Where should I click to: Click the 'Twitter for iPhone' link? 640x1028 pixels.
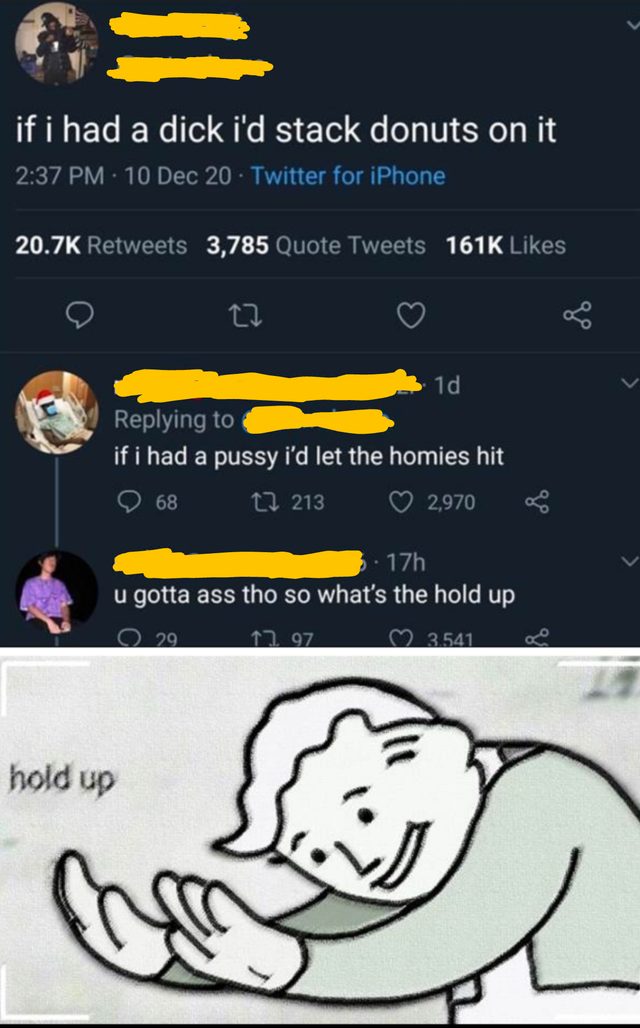(x=348, y=176)
